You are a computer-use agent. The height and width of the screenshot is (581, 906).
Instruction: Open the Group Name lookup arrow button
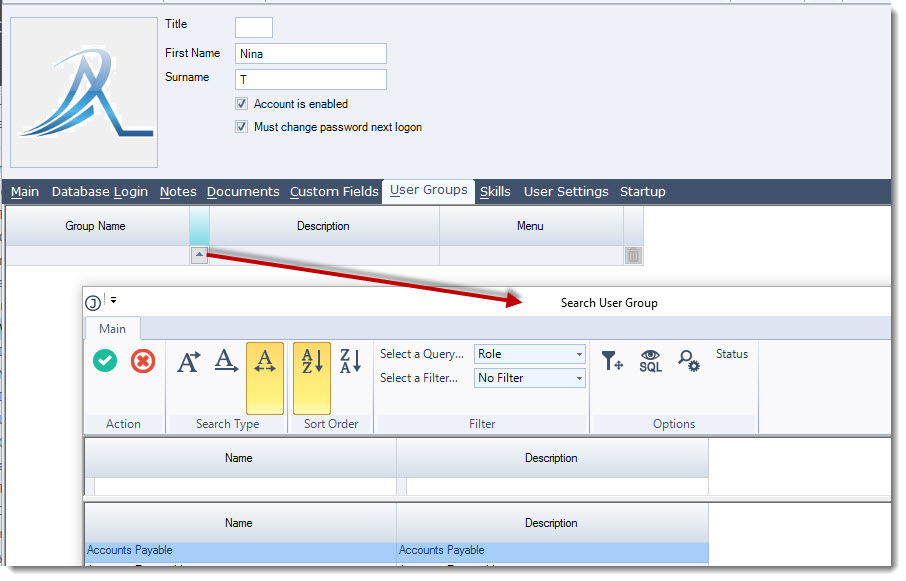[x=199, y=255]
